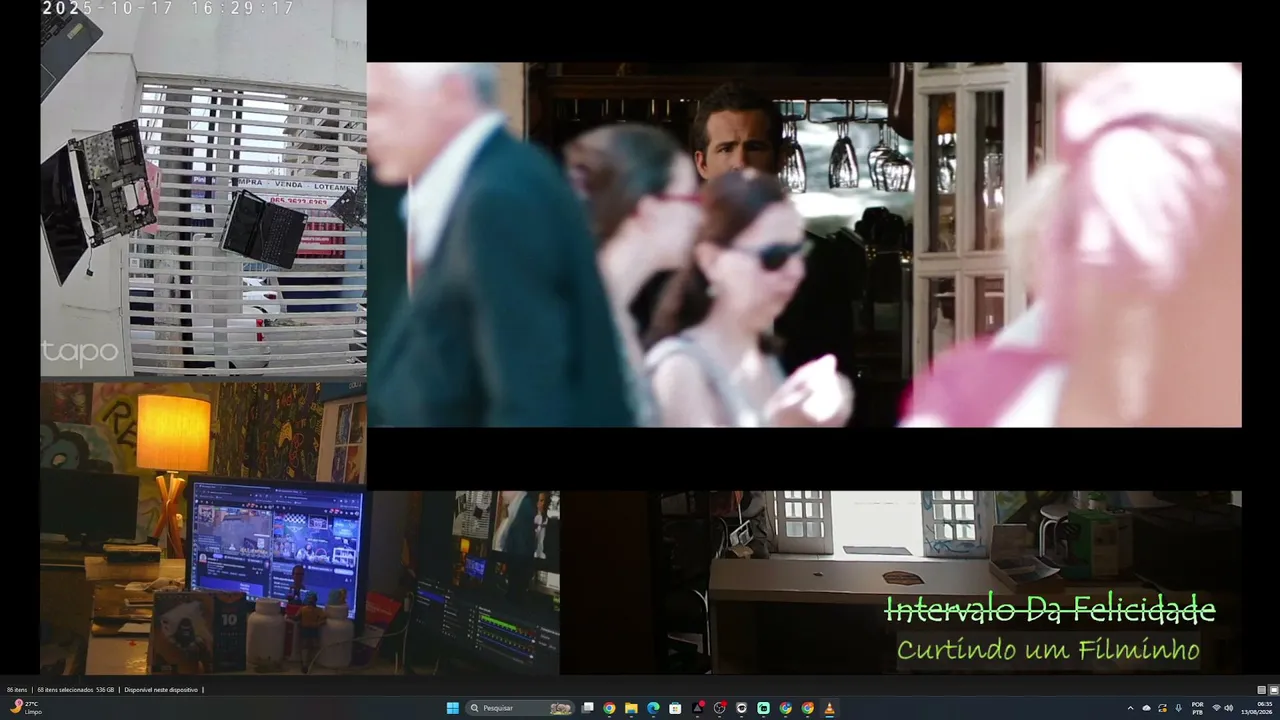Launch Google Chrome beside the Task View icon

(x=609, y=708)
